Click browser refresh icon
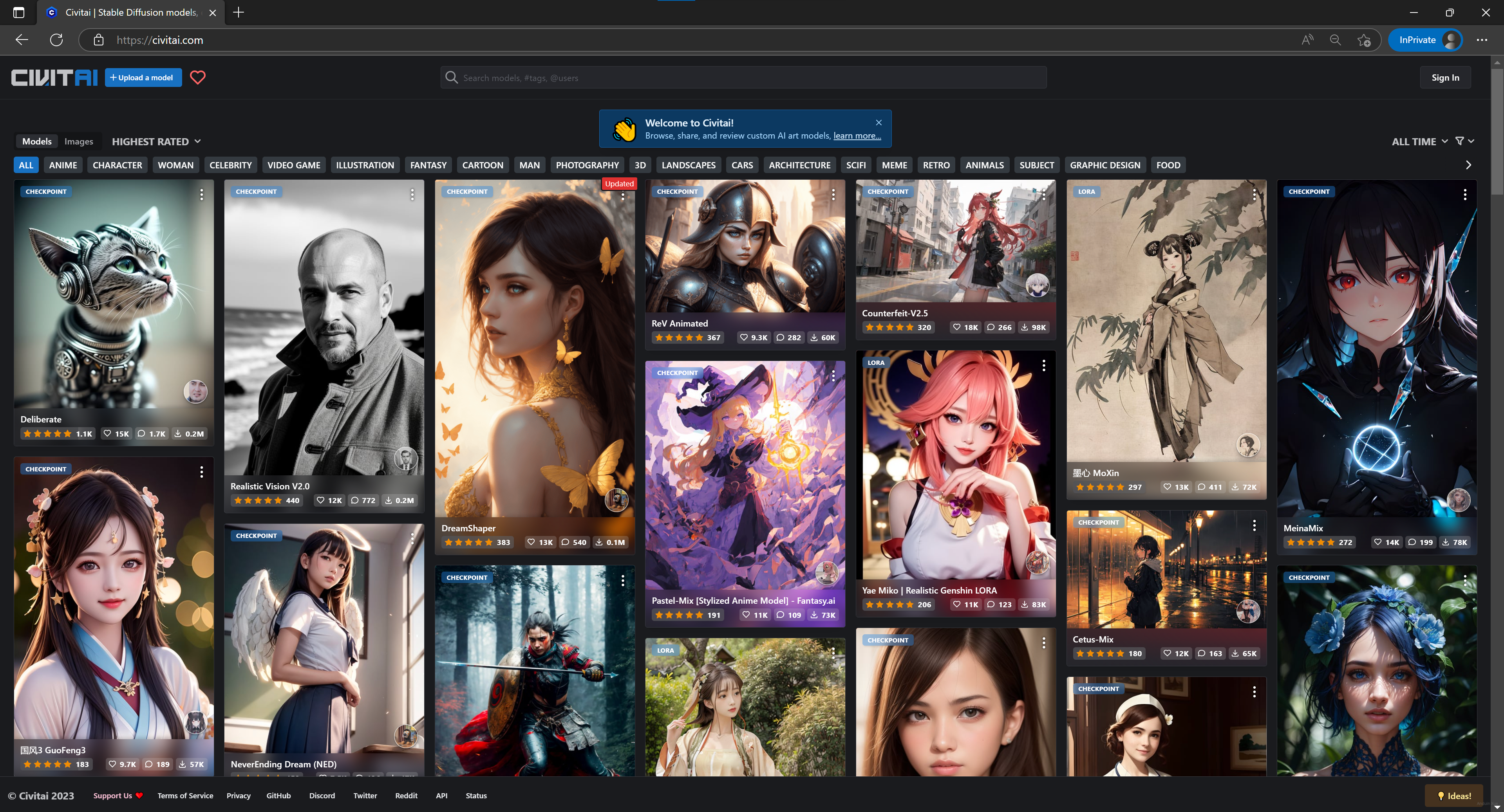 [x=56, y=40]
